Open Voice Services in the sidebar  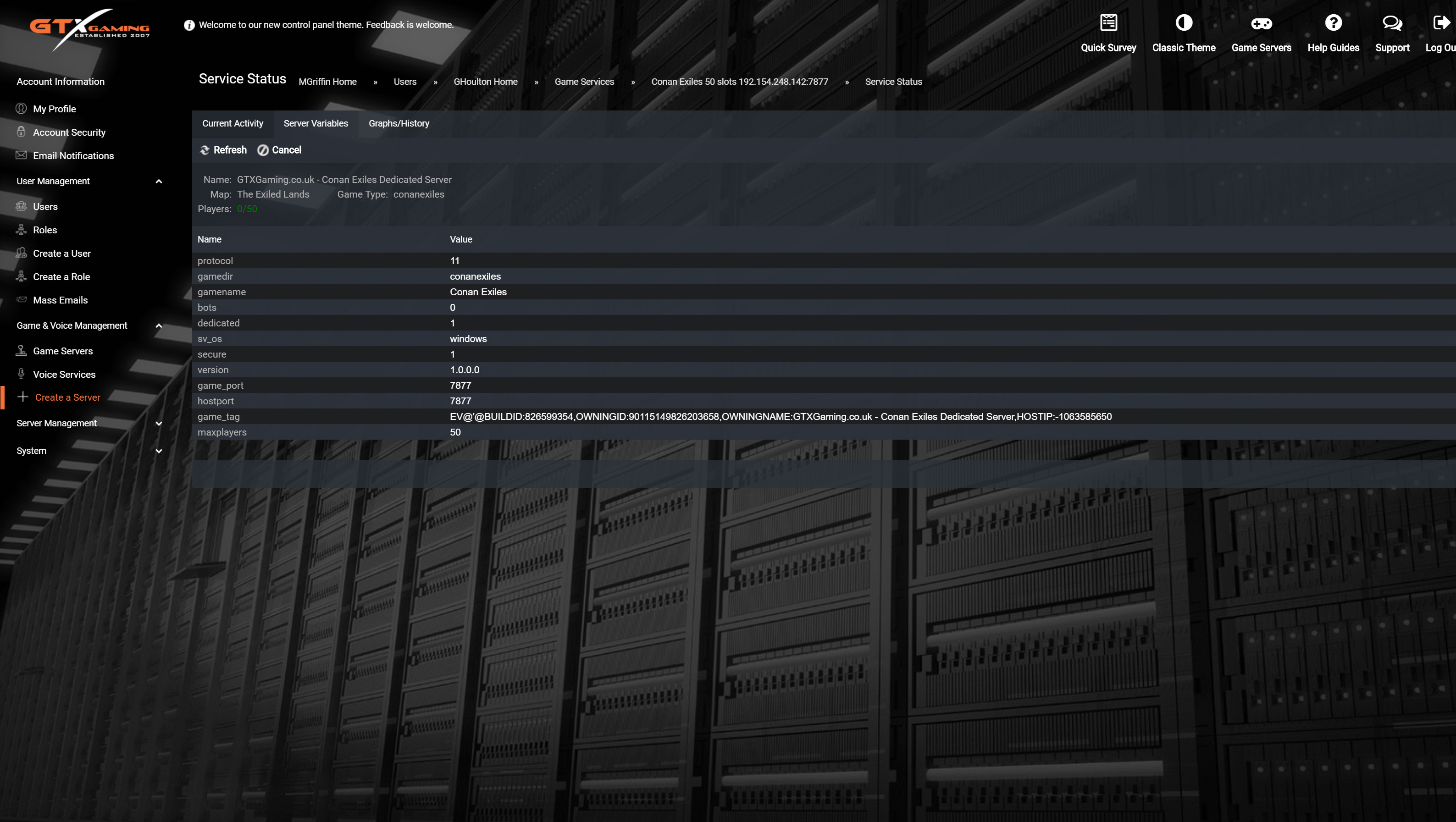click(64, 374)
